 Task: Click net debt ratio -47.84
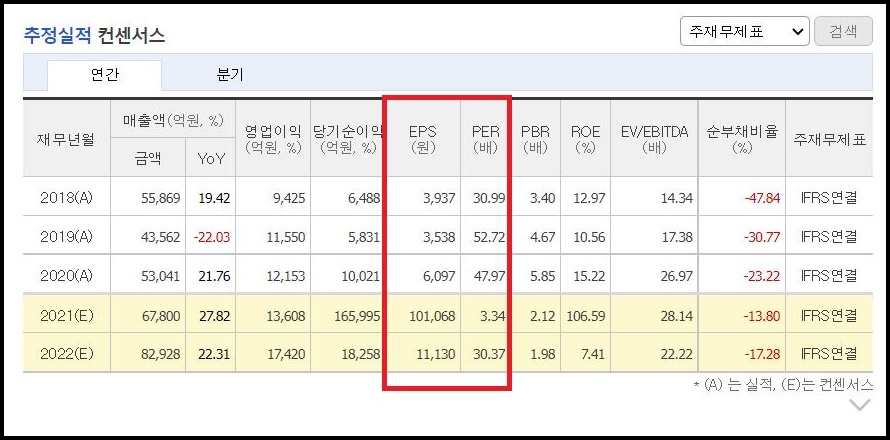(761, 198)
